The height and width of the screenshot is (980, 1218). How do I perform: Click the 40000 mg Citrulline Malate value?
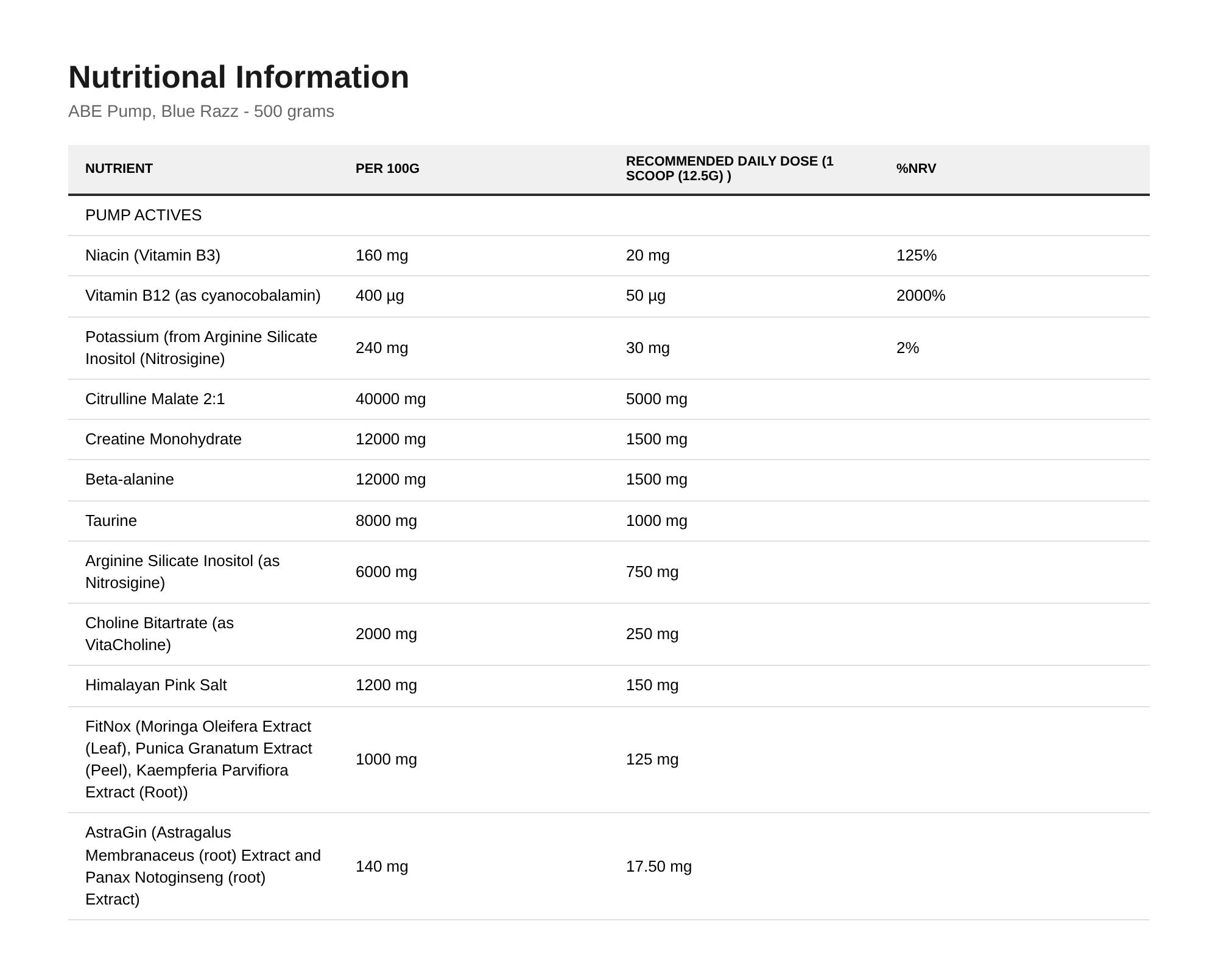[390, 399]
